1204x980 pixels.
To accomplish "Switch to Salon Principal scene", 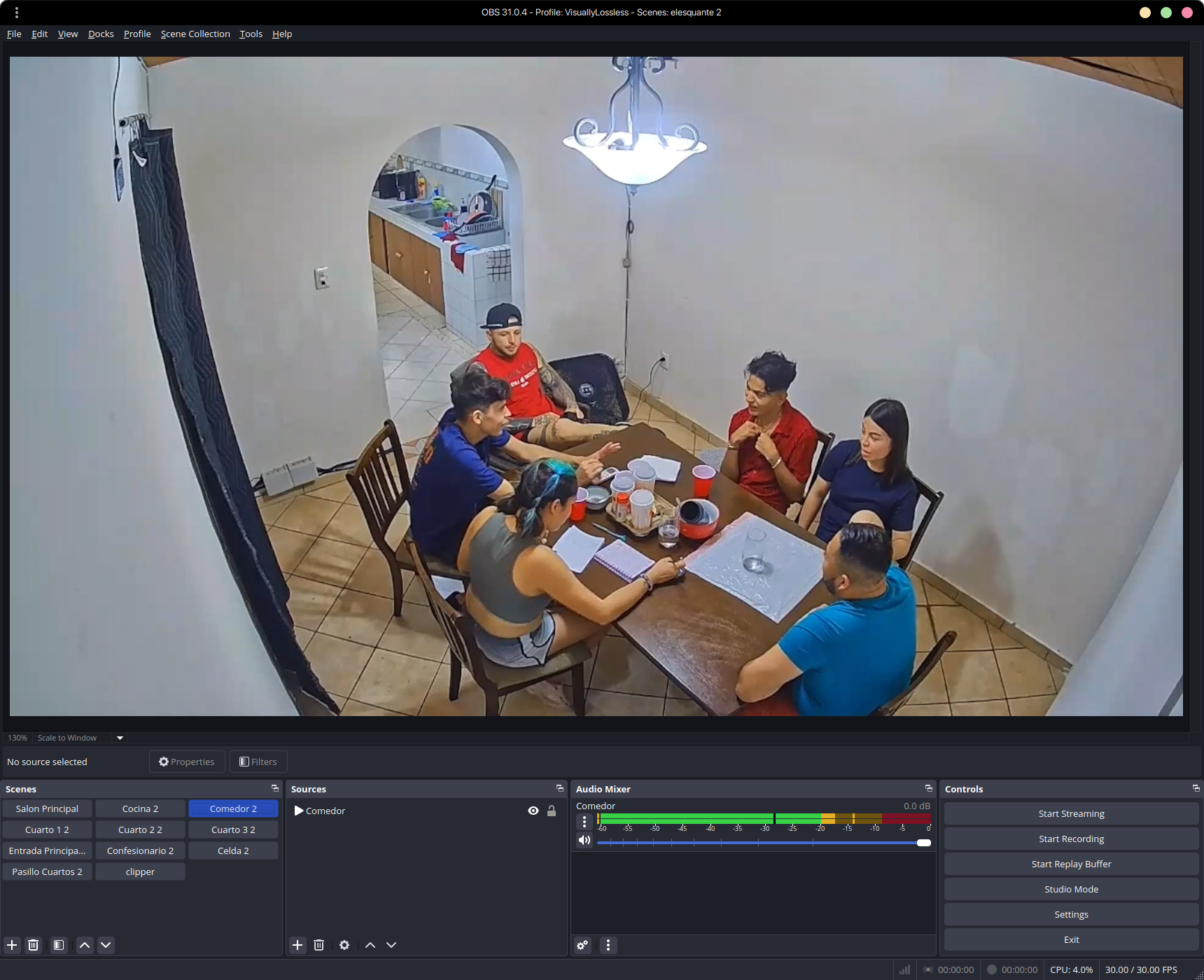I will click(x=47, y=808).
